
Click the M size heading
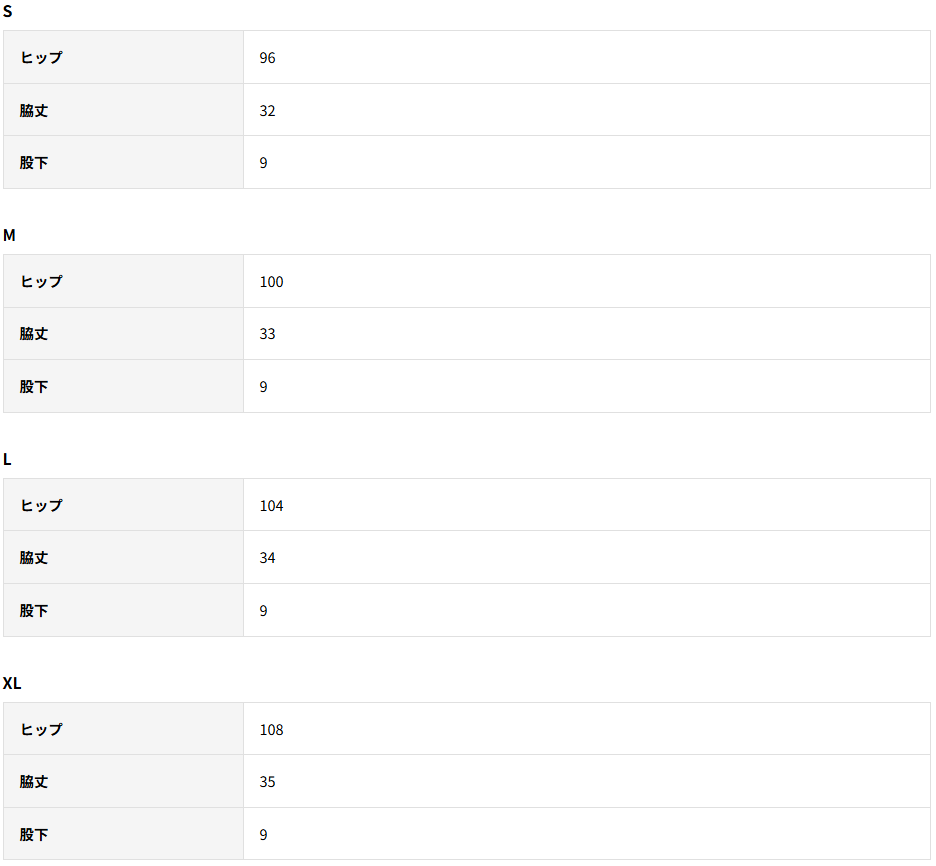click(9, 236)
